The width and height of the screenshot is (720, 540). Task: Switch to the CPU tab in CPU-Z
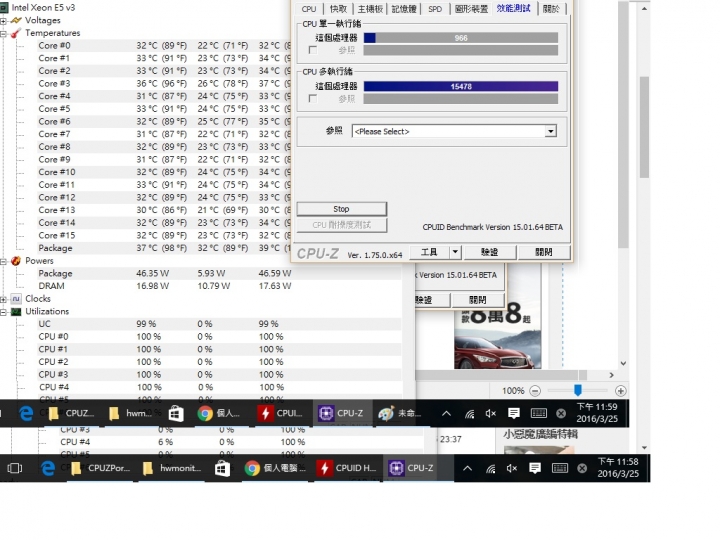click(x=309, y=9)
